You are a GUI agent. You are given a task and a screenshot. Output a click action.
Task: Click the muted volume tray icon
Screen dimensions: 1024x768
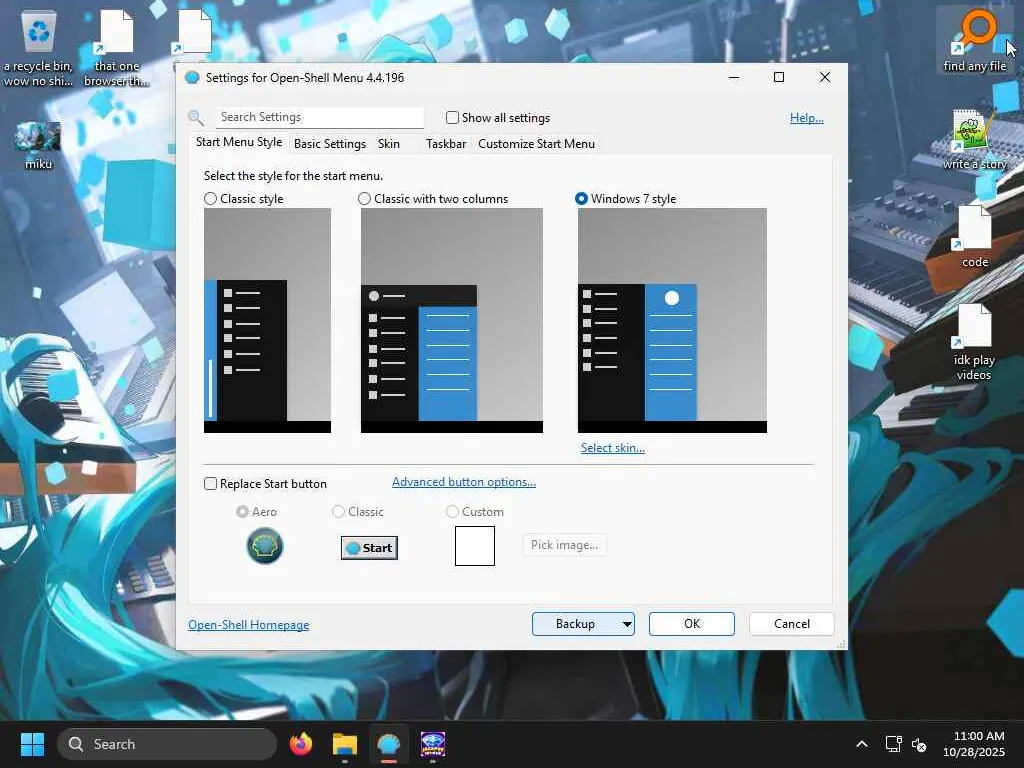(919, 744)
